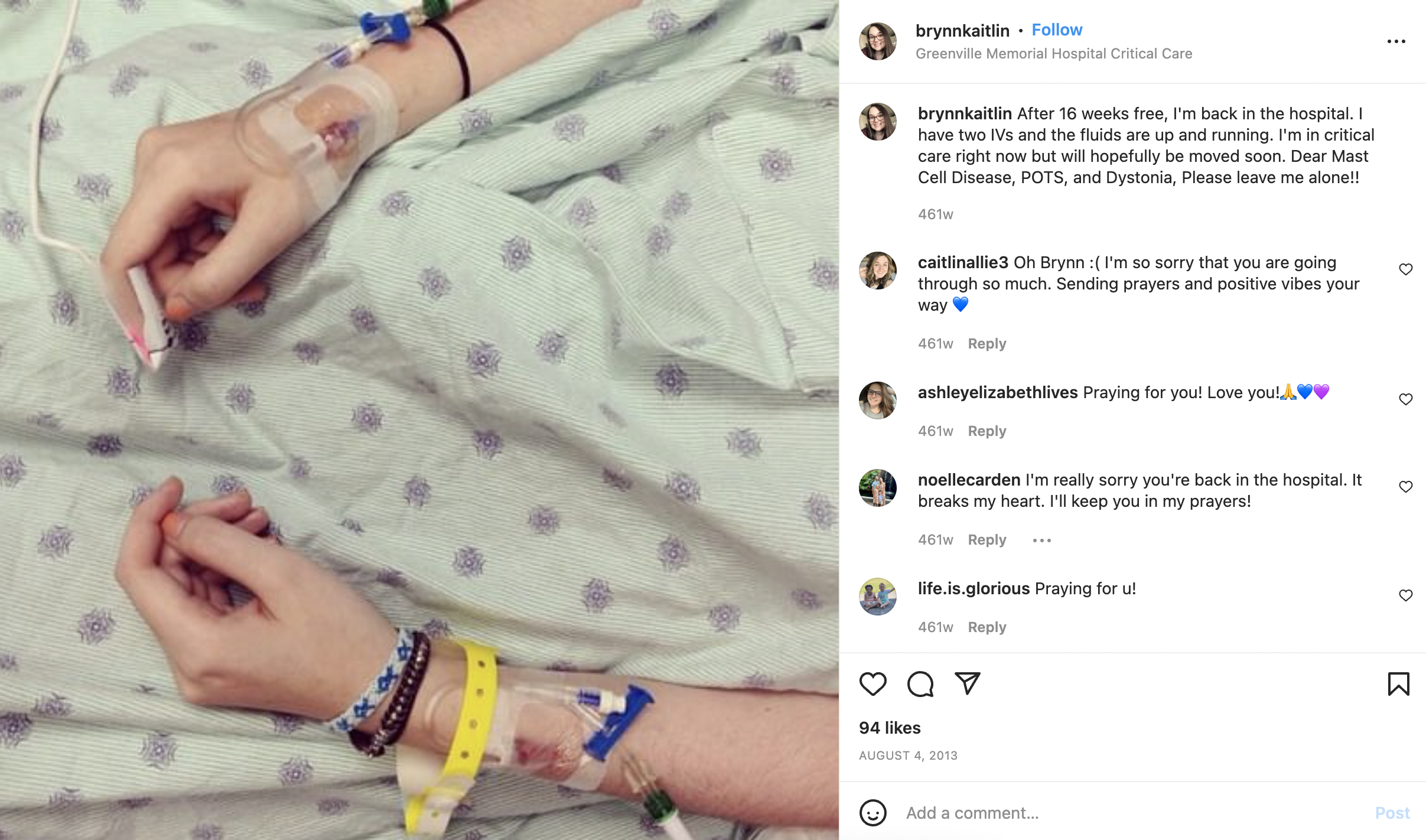View the 94 likes list

tap(890, 728)
